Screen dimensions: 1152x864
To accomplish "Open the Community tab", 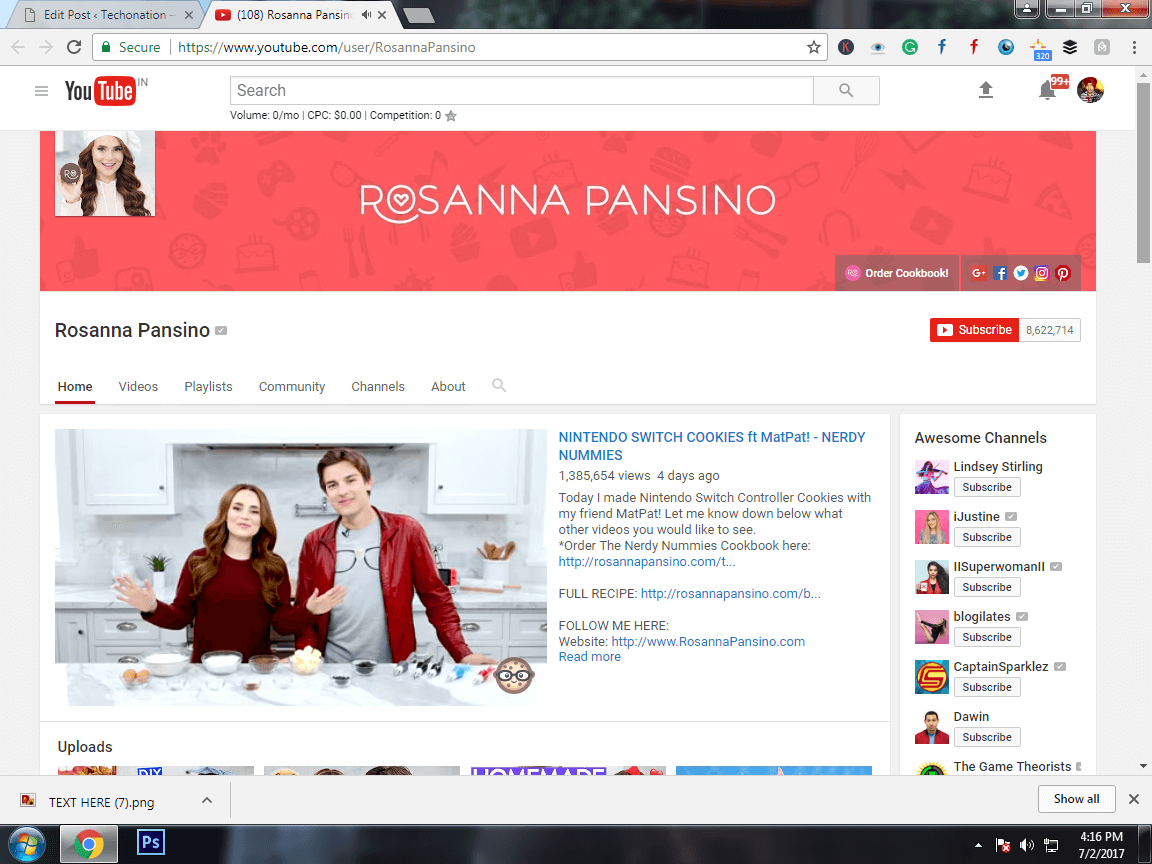I will point(292,386).
